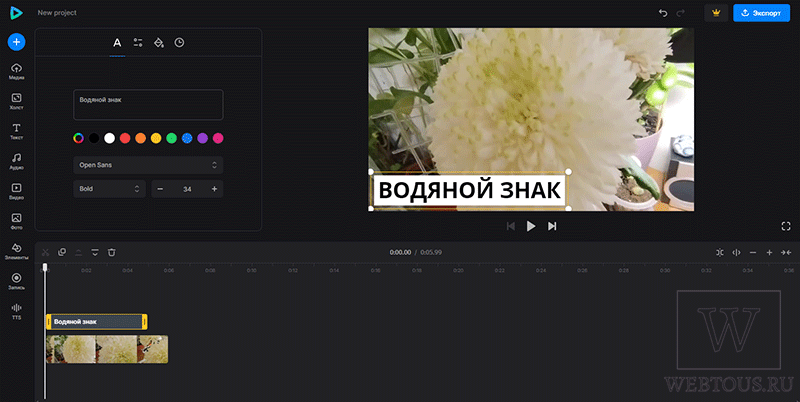Increase font size with plus button
Viewport: 800px width, 402px height.
coord(214,189)
